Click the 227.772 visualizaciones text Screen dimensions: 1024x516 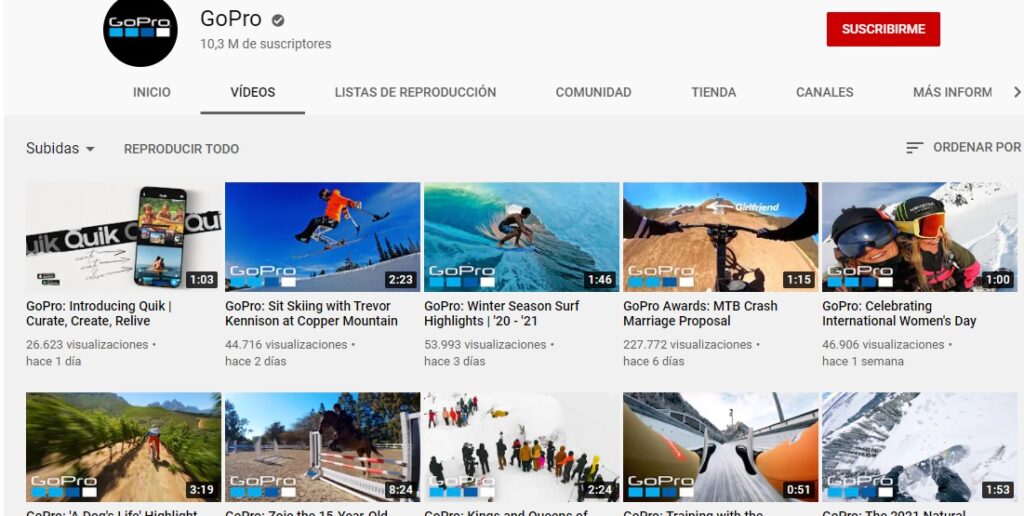point(688,344)
